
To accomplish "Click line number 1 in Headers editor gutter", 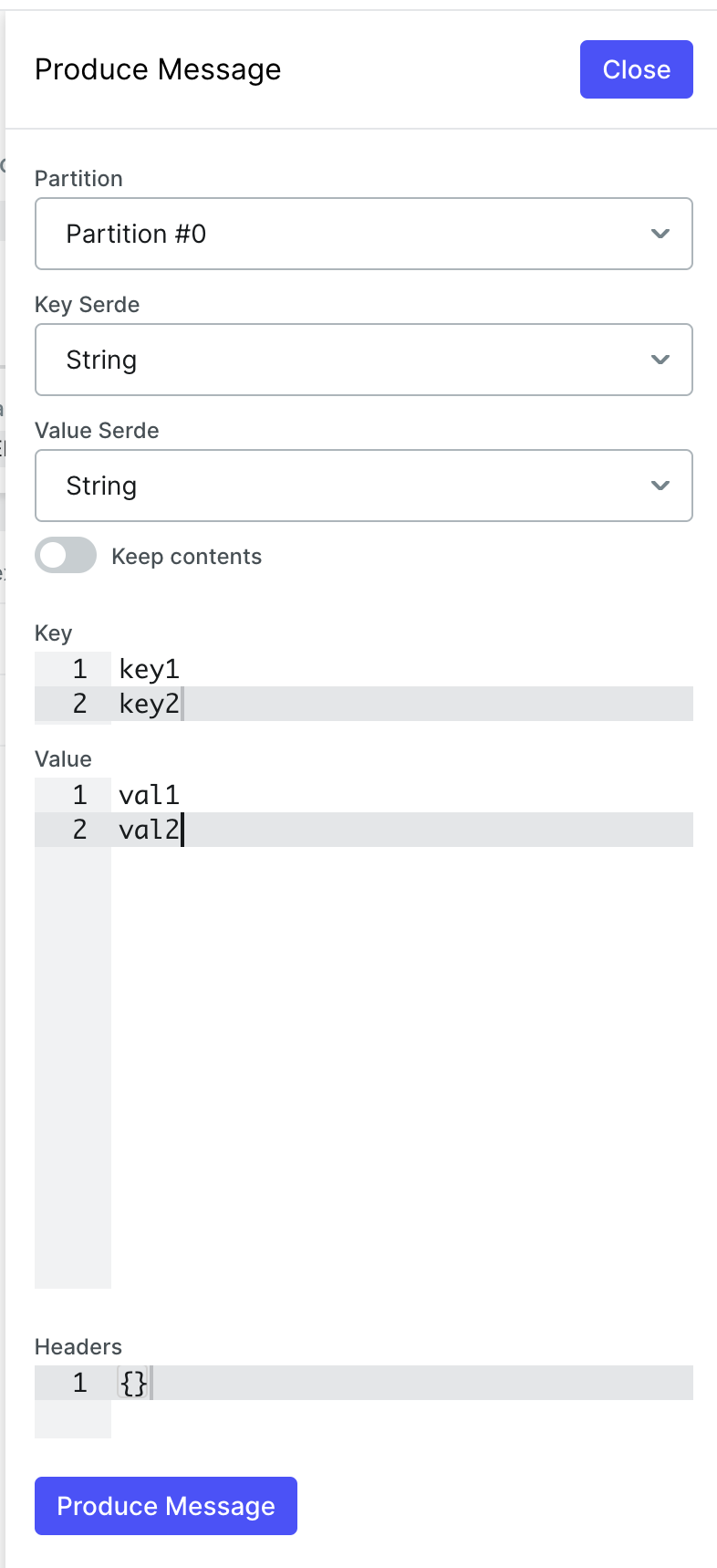I will [x=80, y=1383].
